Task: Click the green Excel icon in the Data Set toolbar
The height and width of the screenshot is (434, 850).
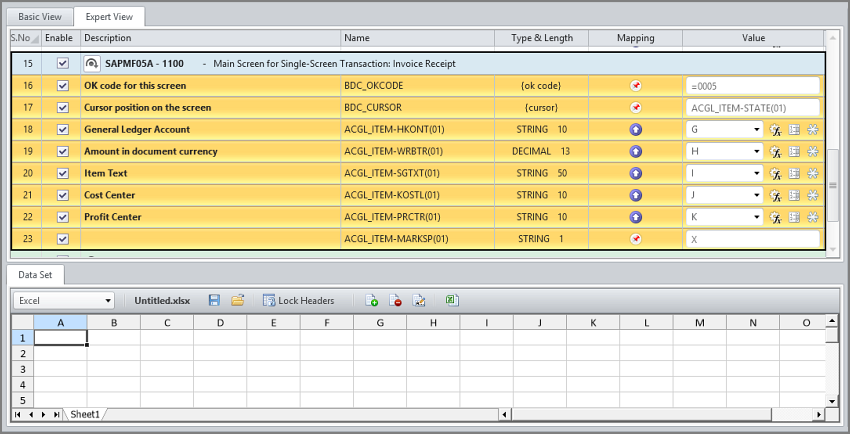Action: [x=452, y=300]
